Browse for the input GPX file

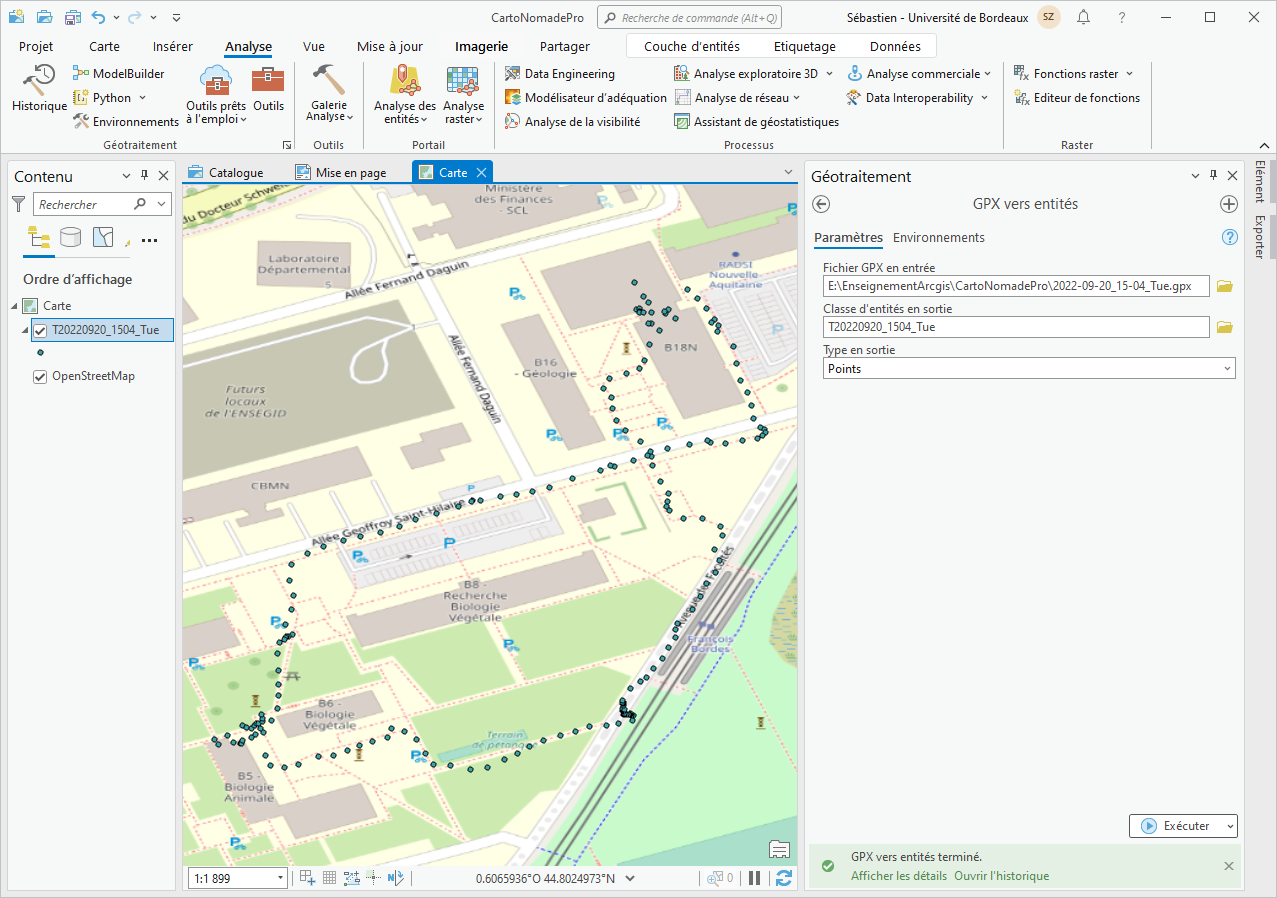pos(1225,286)
